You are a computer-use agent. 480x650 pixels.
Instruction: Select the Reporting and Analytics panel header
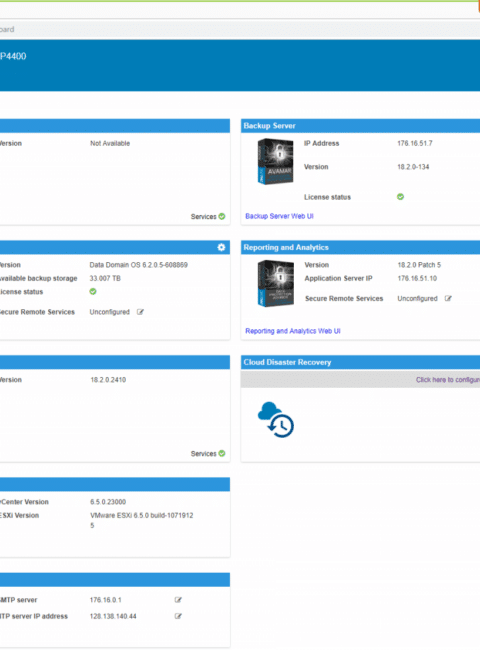click(x=360, y=247)
